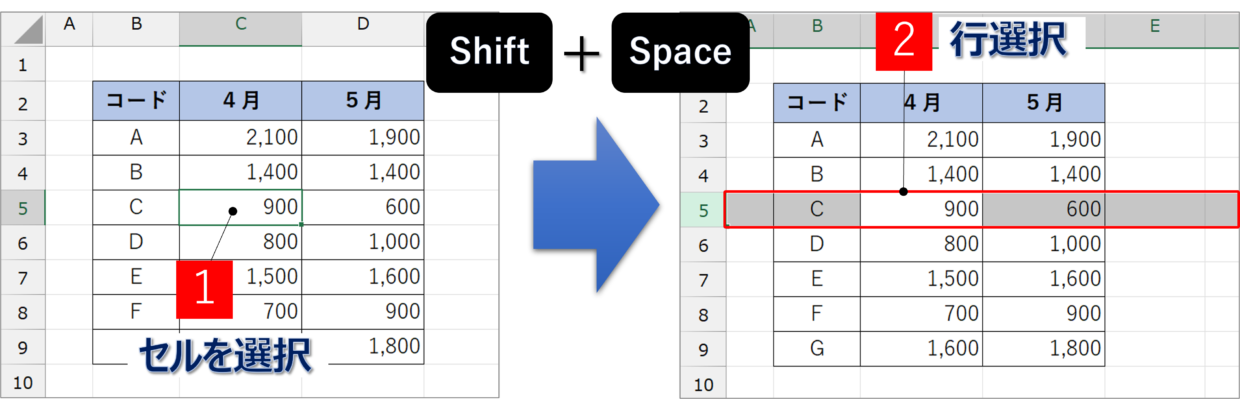Click highlighted row 5 header in right sheet
Viewport: 1240px width, 399px height.
pyautogui.click(x=703, y=209)
